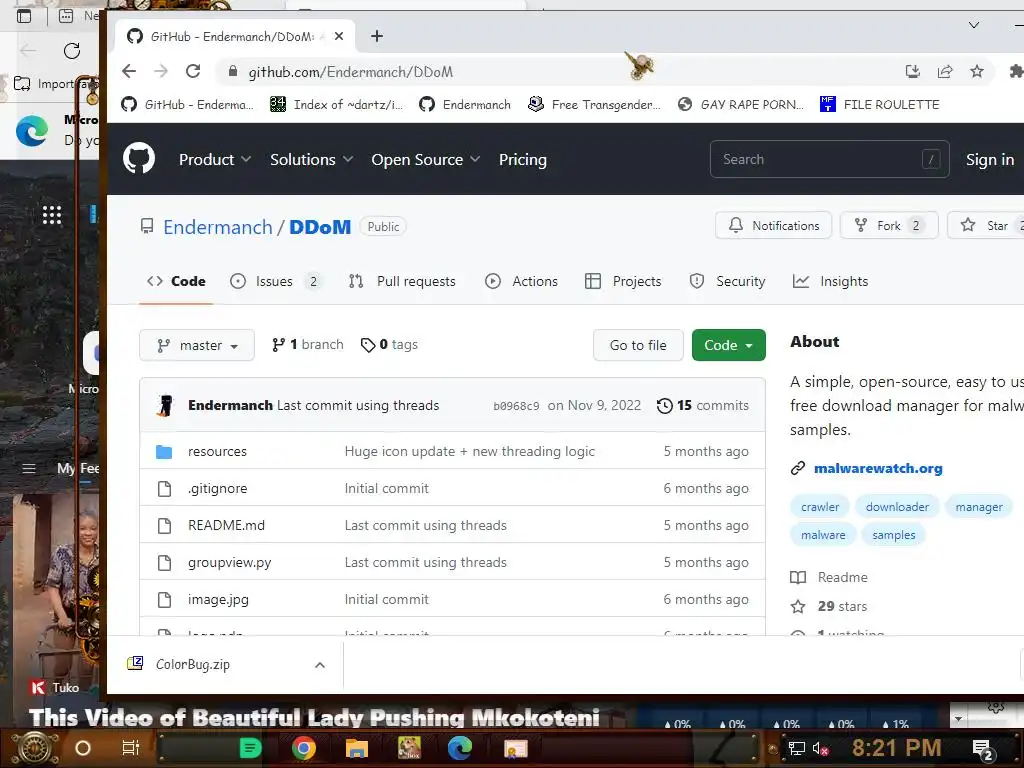The image size is (1024, 768).
Task: Open the .gitignore file
Action: (217, 488)
